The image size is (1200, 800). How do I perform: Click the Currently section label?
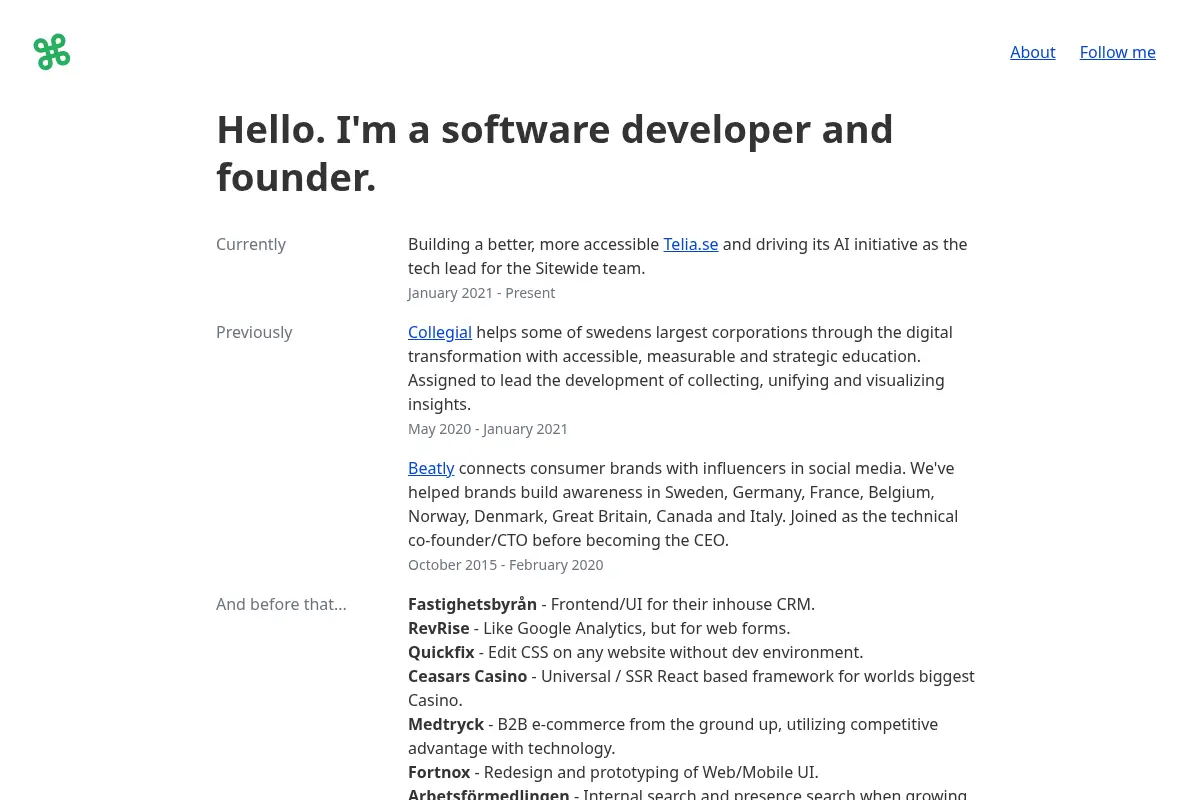251,244
